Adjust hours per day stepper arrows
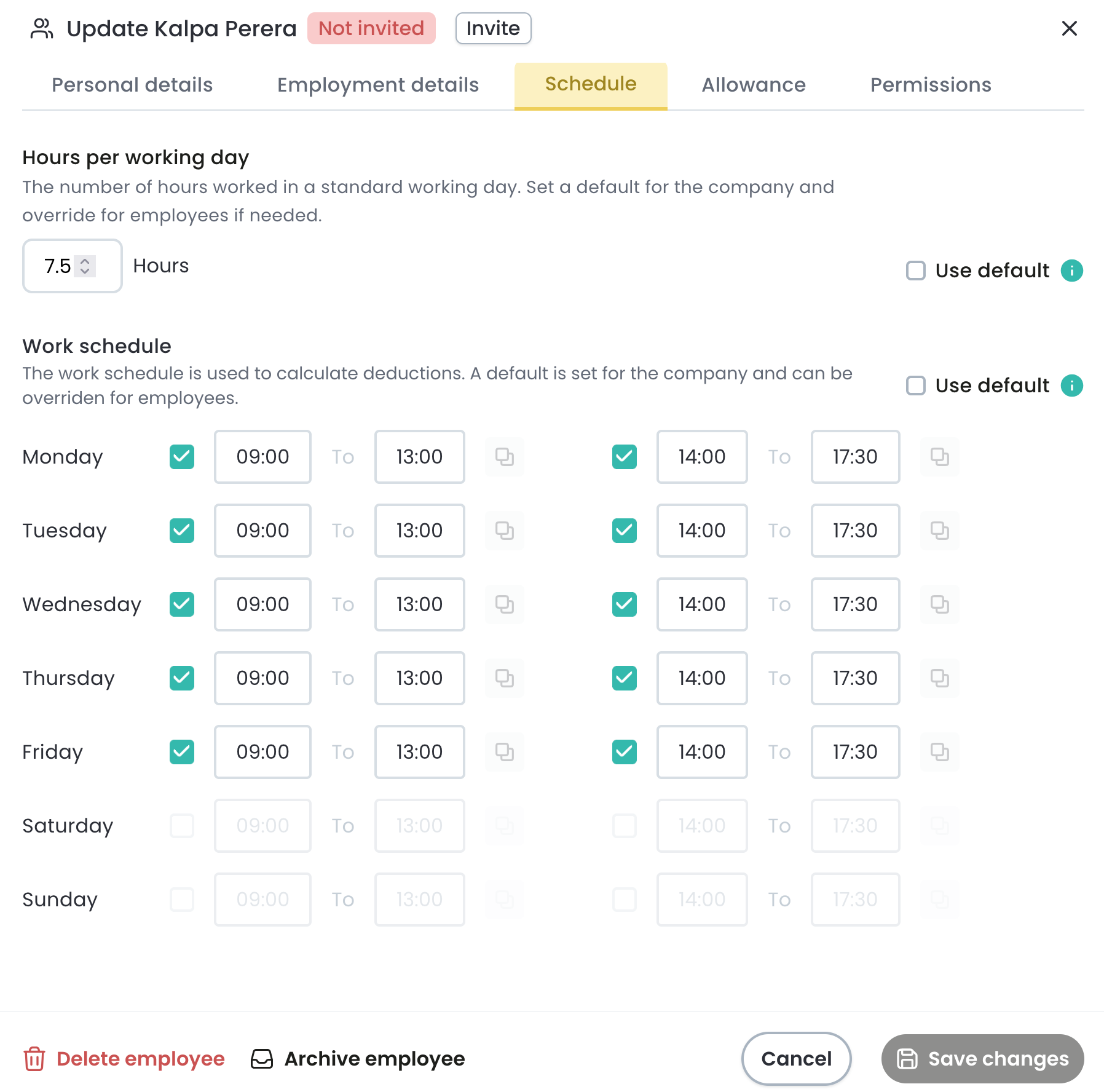Screen dimensions: 1104x1092 coord(85,266)
